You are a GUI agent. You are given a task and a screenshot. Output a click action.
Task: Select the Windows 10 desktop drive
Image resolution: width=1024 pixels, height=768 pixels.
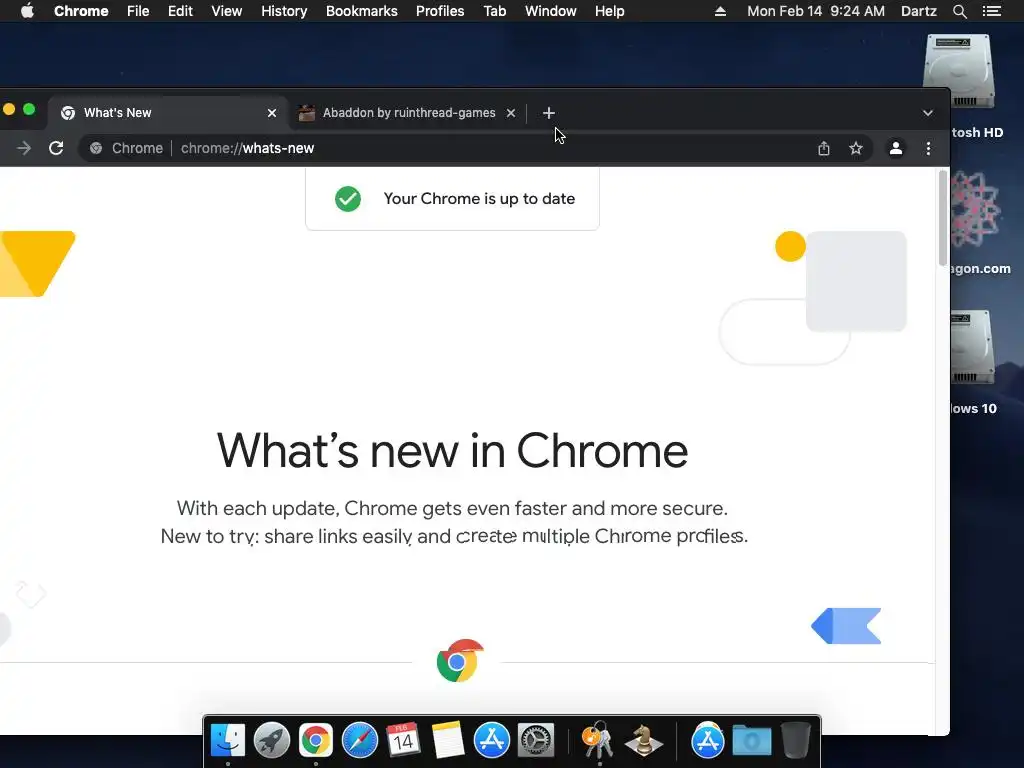973,349
